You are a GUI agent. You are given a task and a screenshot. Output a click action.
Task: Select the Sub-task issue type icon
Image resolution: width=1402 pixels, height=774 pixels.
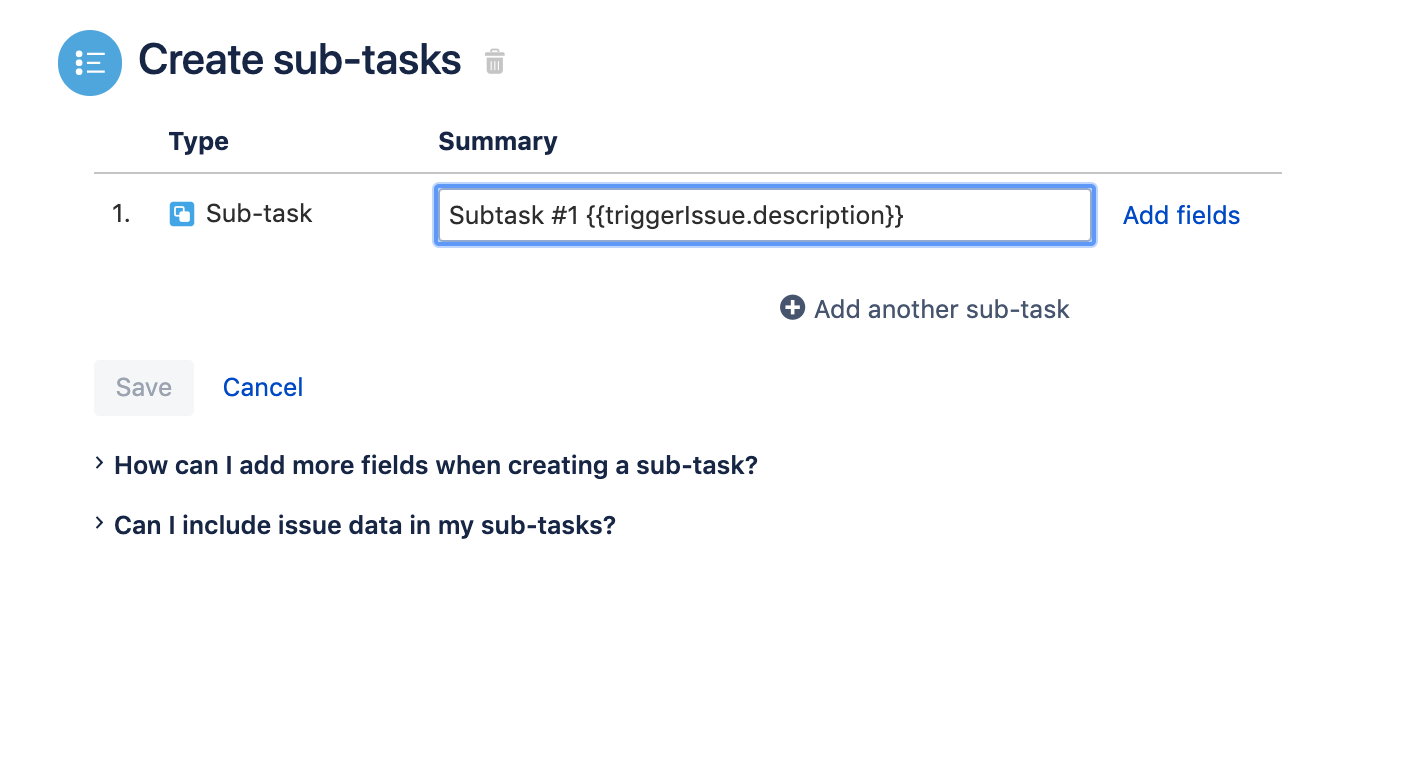[181, 213]
